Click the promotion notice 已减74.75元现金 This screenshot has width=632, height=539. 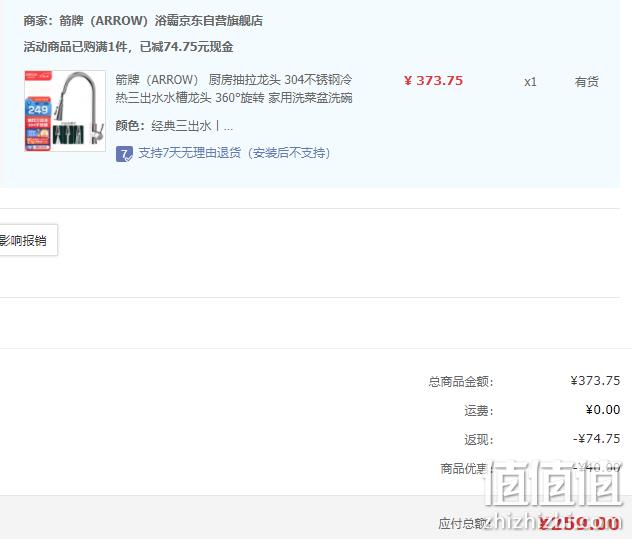tap(187, 47)
